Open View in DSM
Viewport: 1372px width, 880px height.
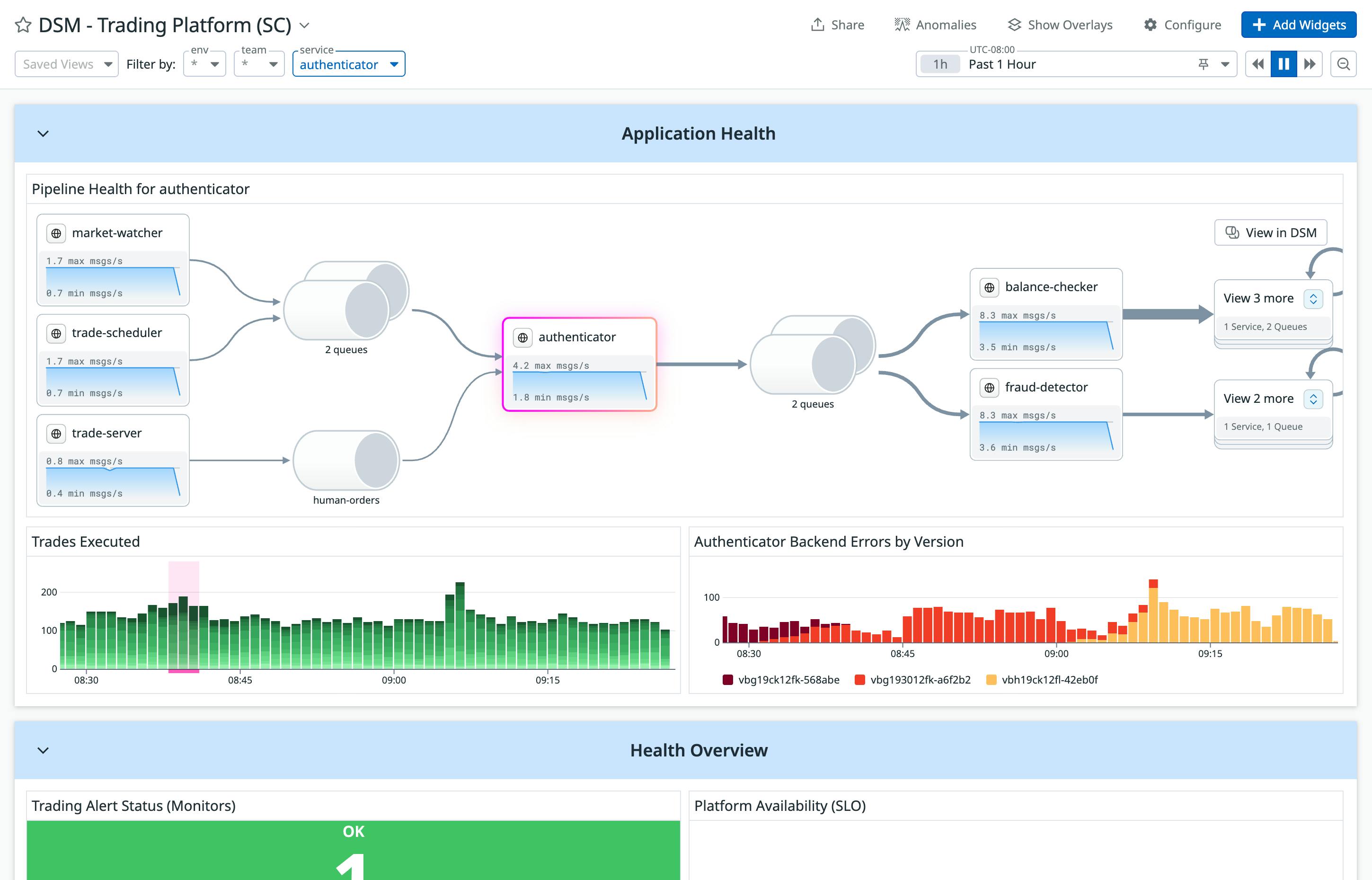[1271, 232]
